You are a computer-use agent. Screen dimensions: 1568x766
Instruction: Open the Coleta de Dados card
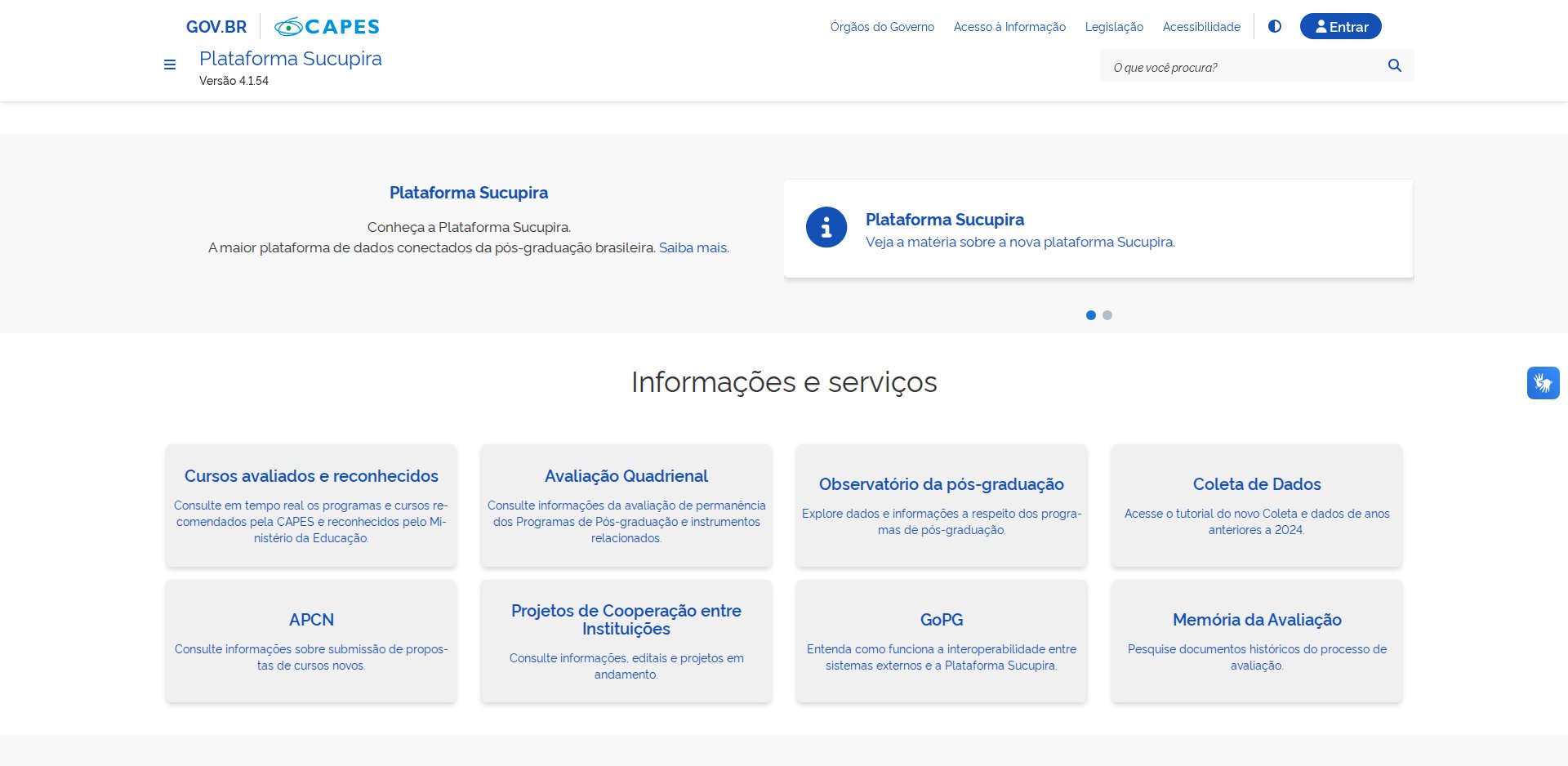click(x=1257, y=505)
